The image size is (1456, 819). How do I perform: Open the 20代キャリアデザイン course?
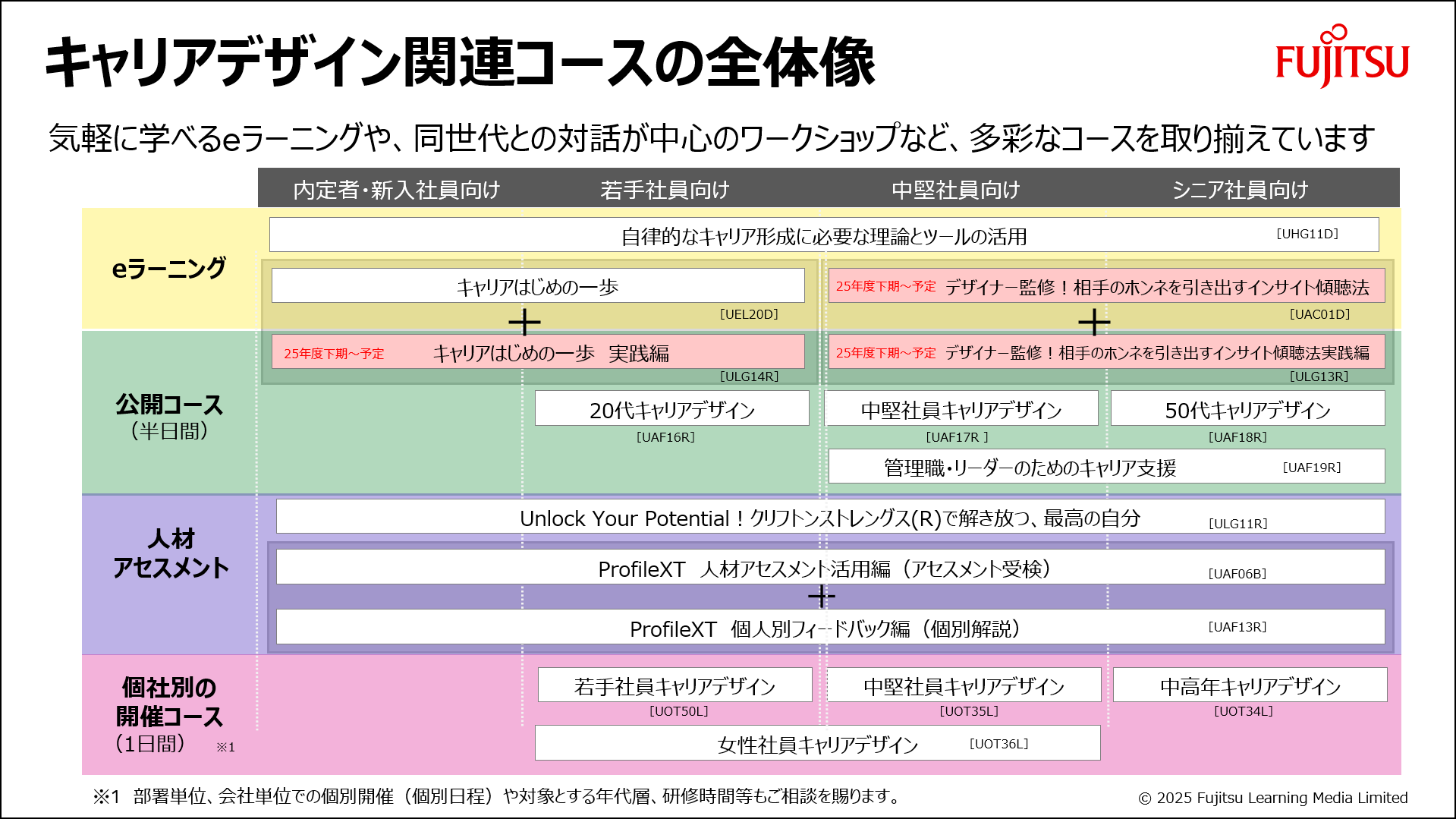click(x=671, y=408)
